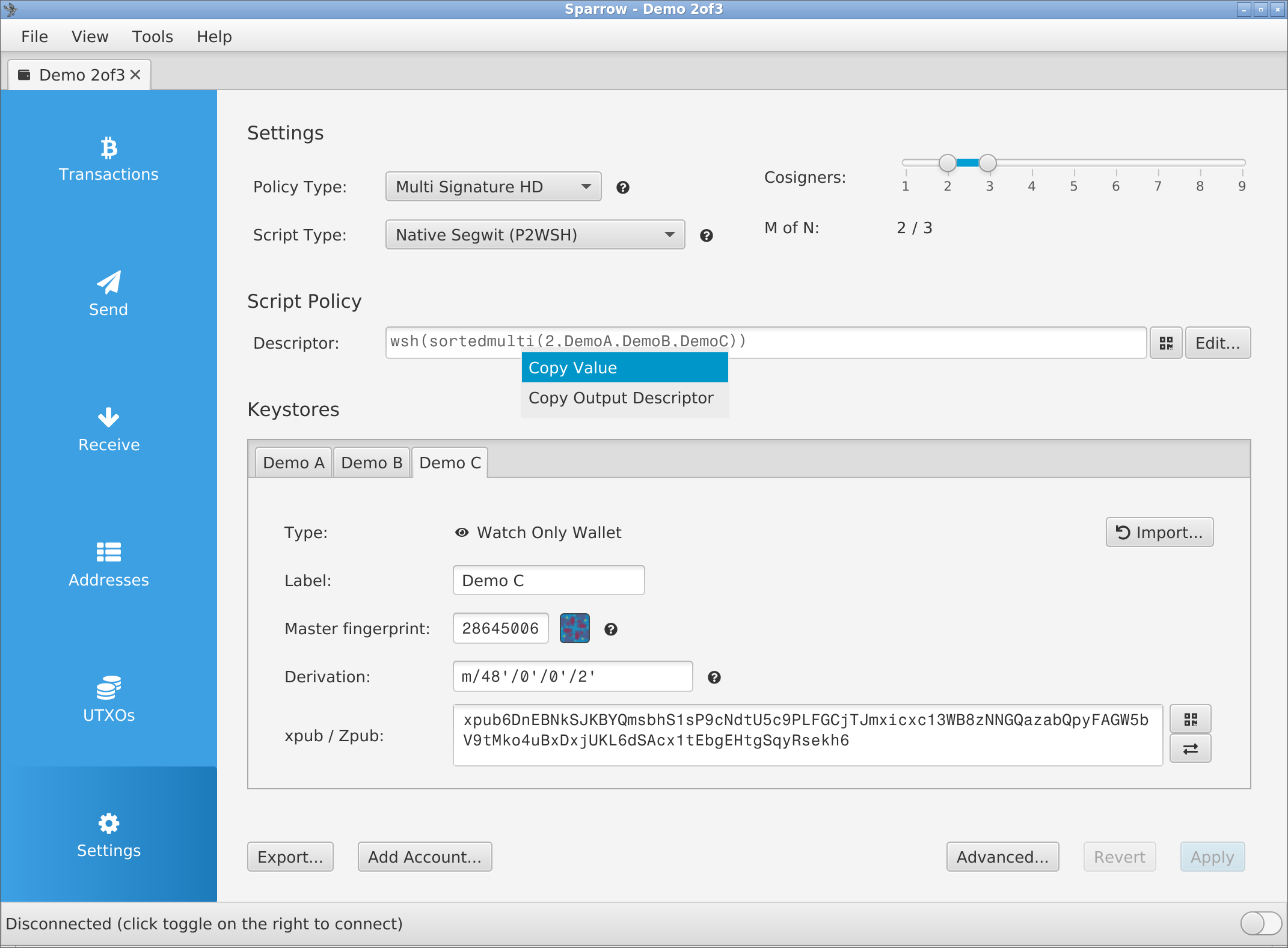Image resolution: width=1288 pixels, height=948 pixels.
Task: Click the Script Type help icon
Action: click(x=707, y=236)
